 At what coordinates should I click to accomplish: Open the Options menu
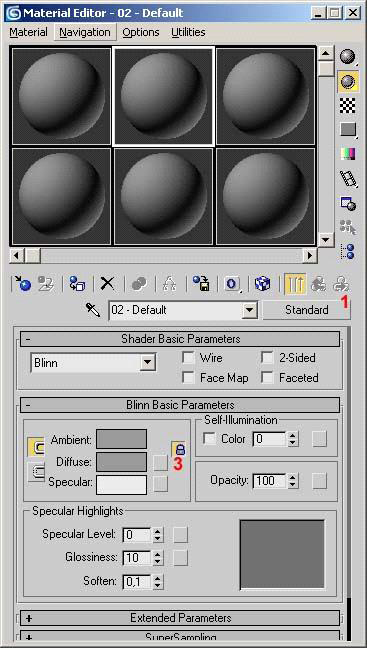(141, 32)
